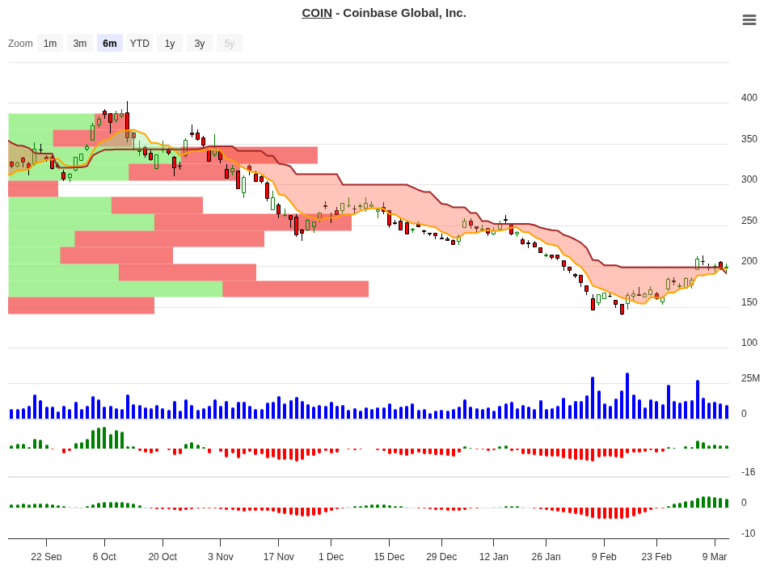
Task: Choose the 1y zoom range
Action: pyautogui.click(x=169, y=43)
